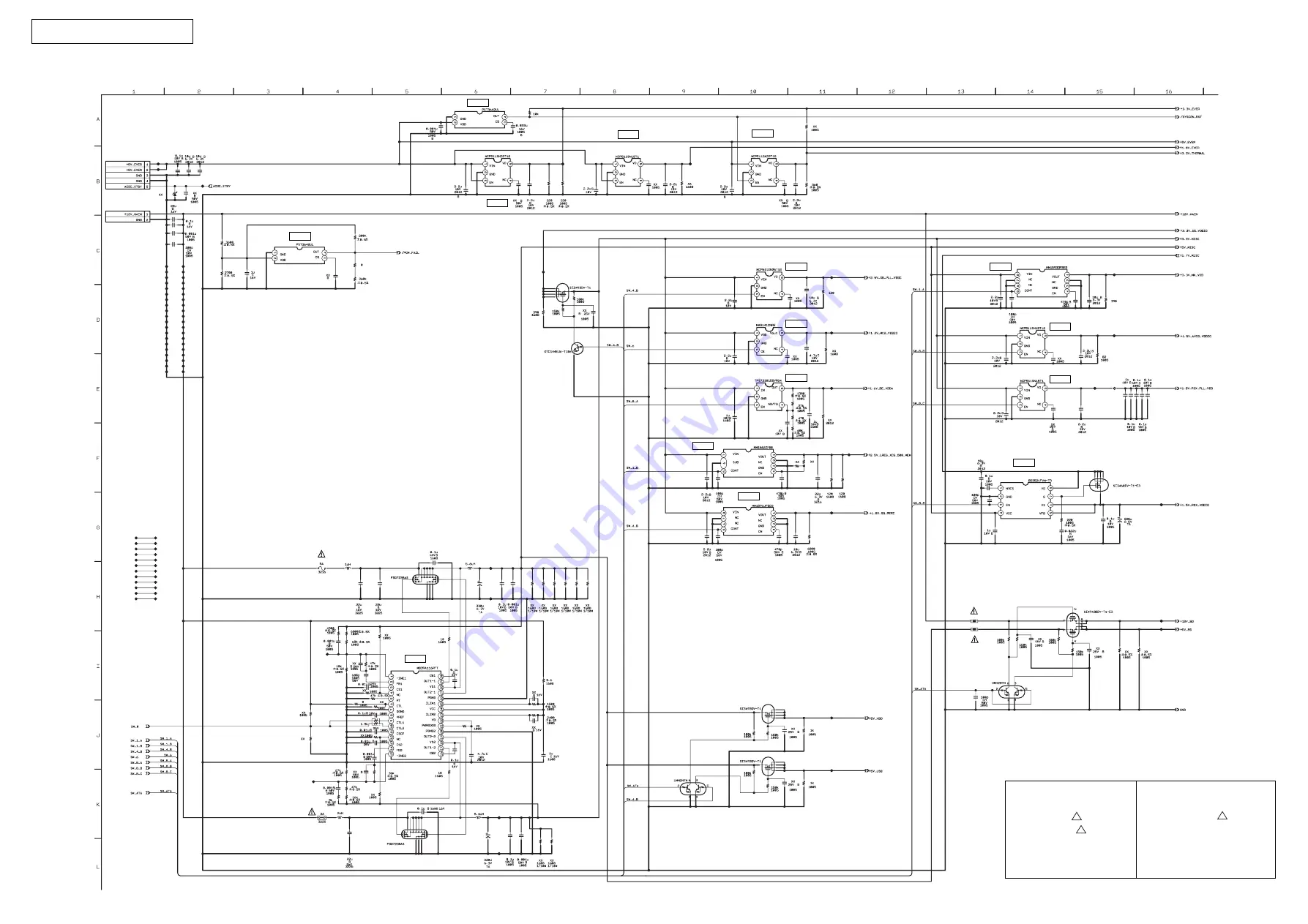Select the 3A fuse symbol
This screenshot has height=924, width=1308.
click(x=321, y=818)
